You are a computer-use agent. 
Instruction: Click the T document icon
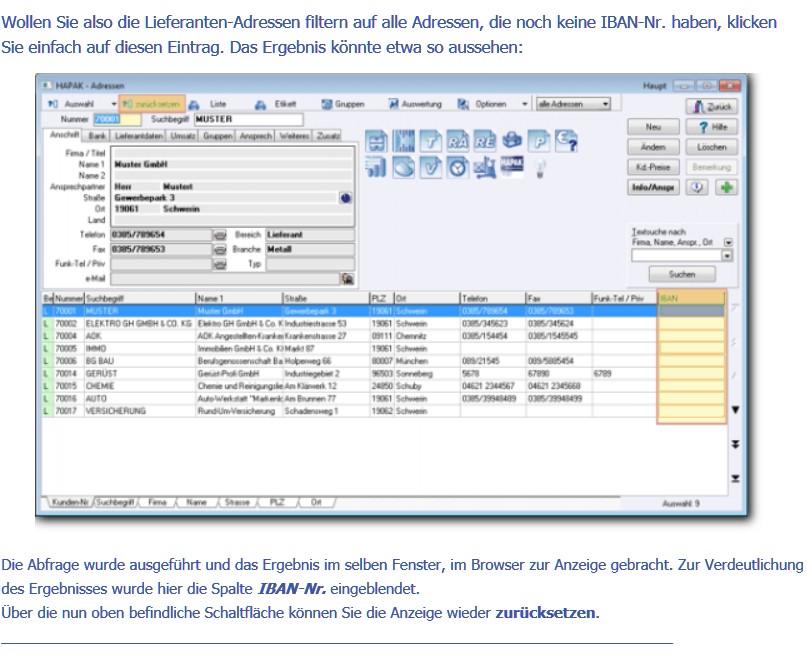click(431, 142)
